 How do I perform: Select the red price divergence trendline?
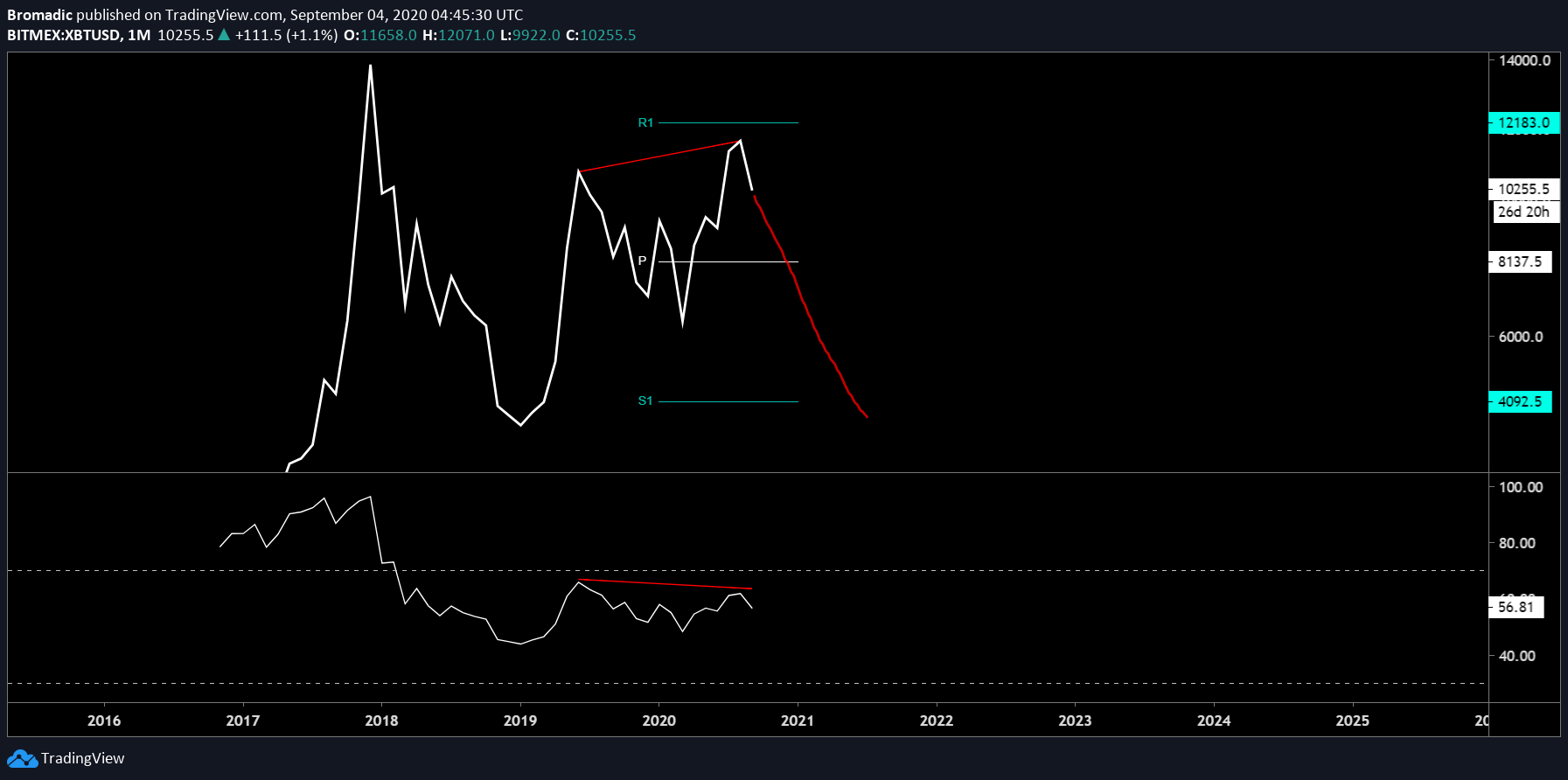[x=659, y=156]
